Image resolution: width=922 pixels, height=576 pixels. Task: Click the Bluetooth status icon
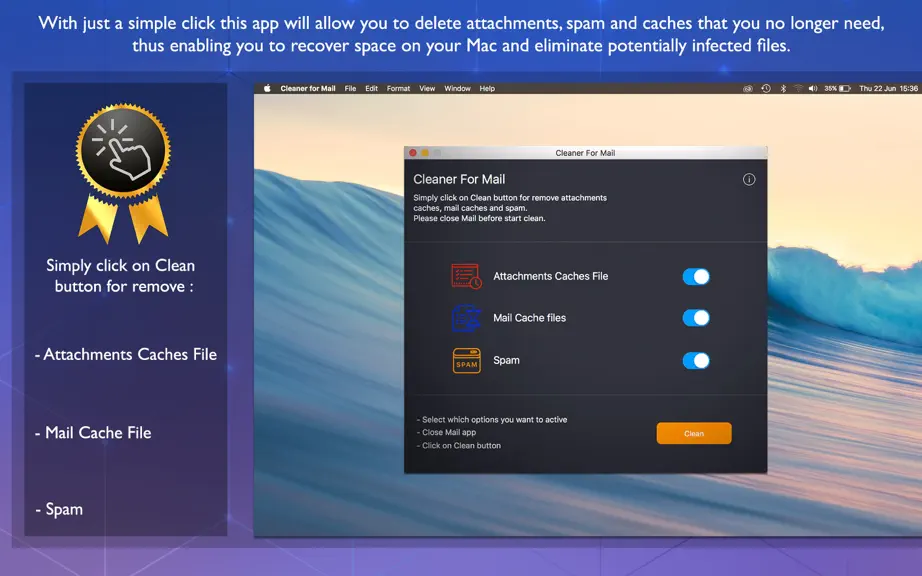point(783,88)
